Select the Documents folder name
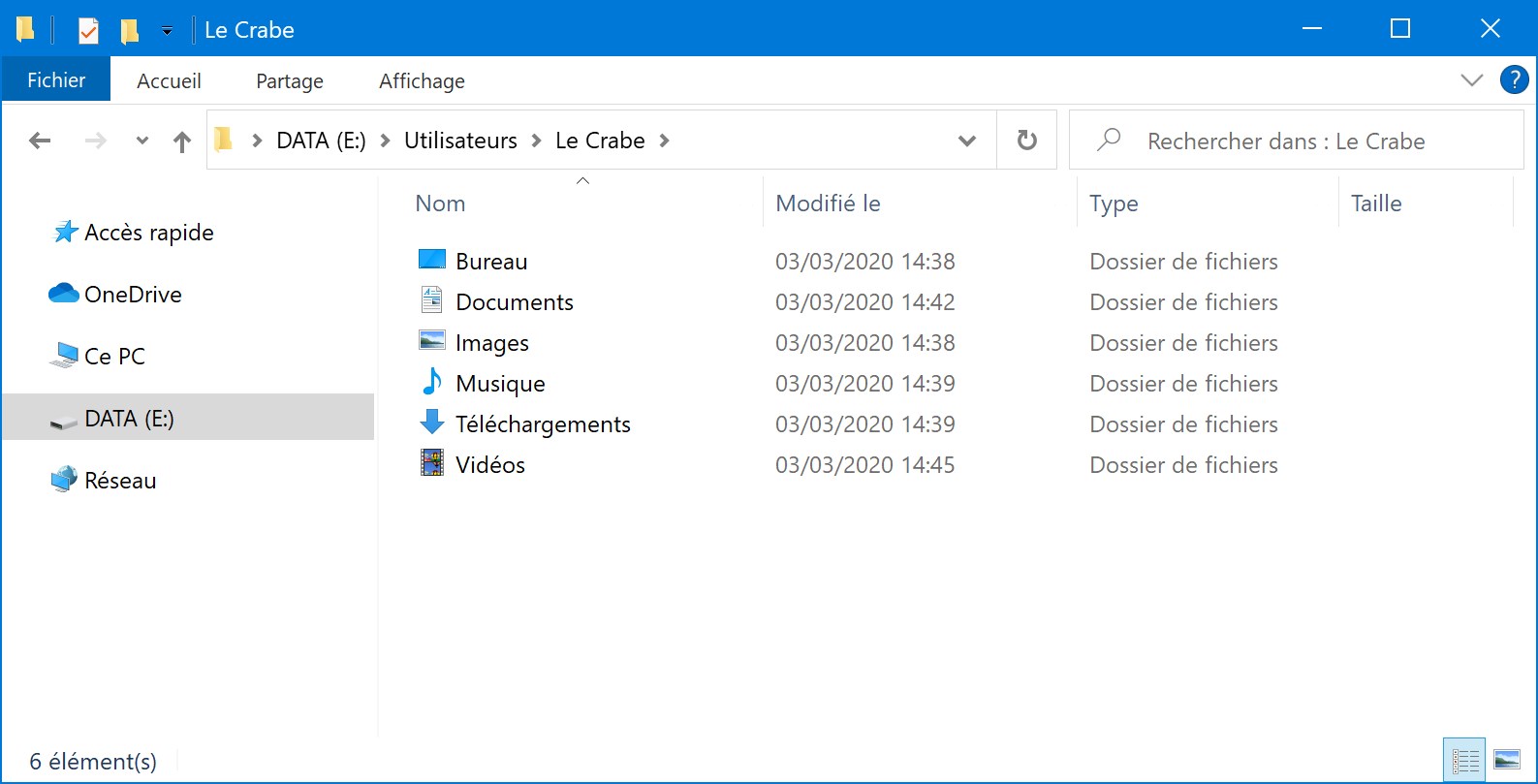The width and height of the screenshot is (1538, 784). 515,302
